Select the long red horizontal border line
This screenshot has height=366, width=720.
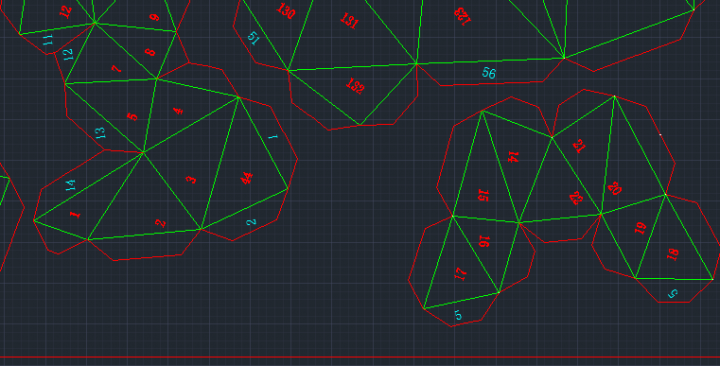(x=360, y=357)
